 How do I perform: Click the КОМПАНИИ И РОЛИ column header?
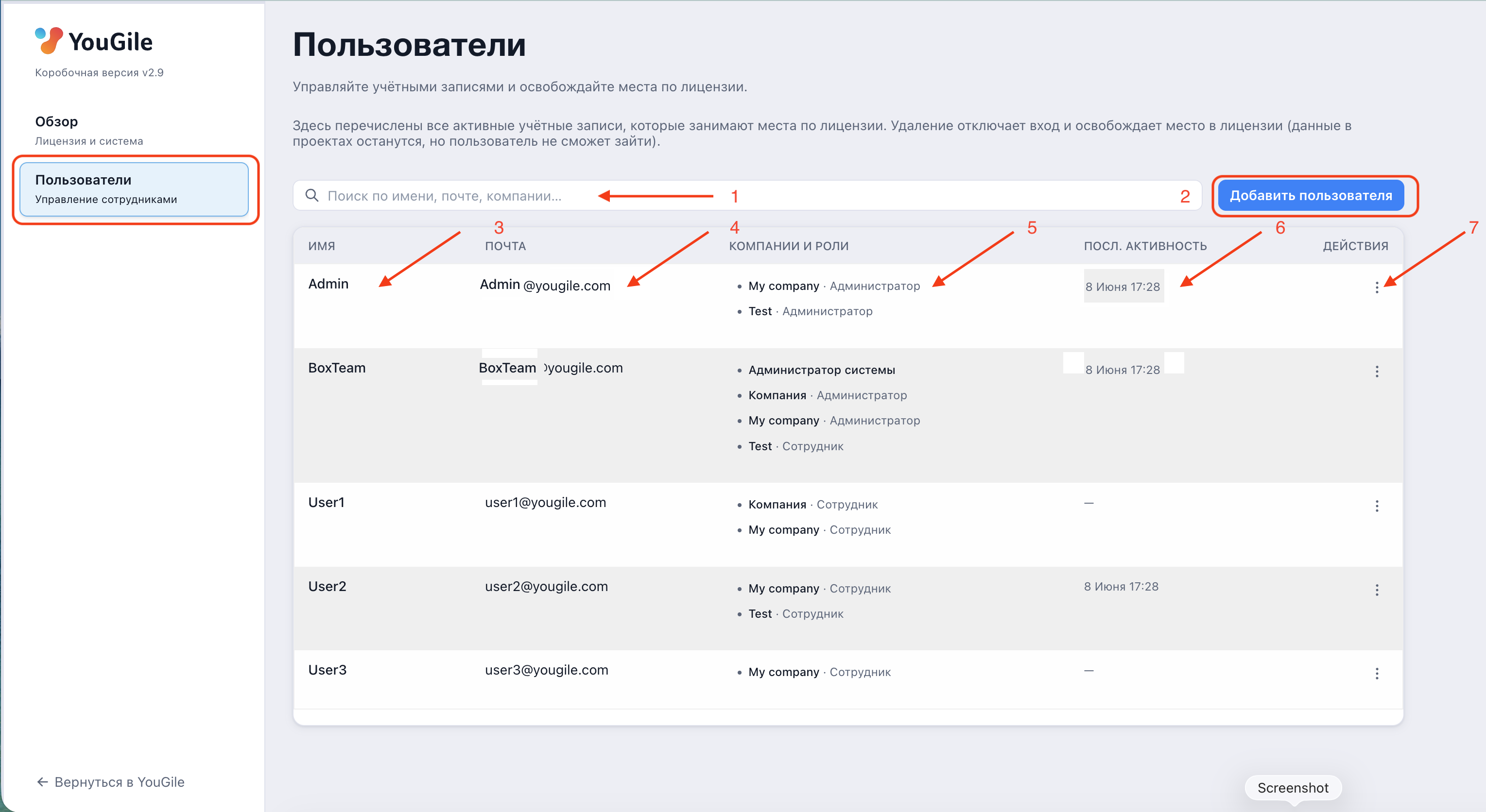coord(789,246)
